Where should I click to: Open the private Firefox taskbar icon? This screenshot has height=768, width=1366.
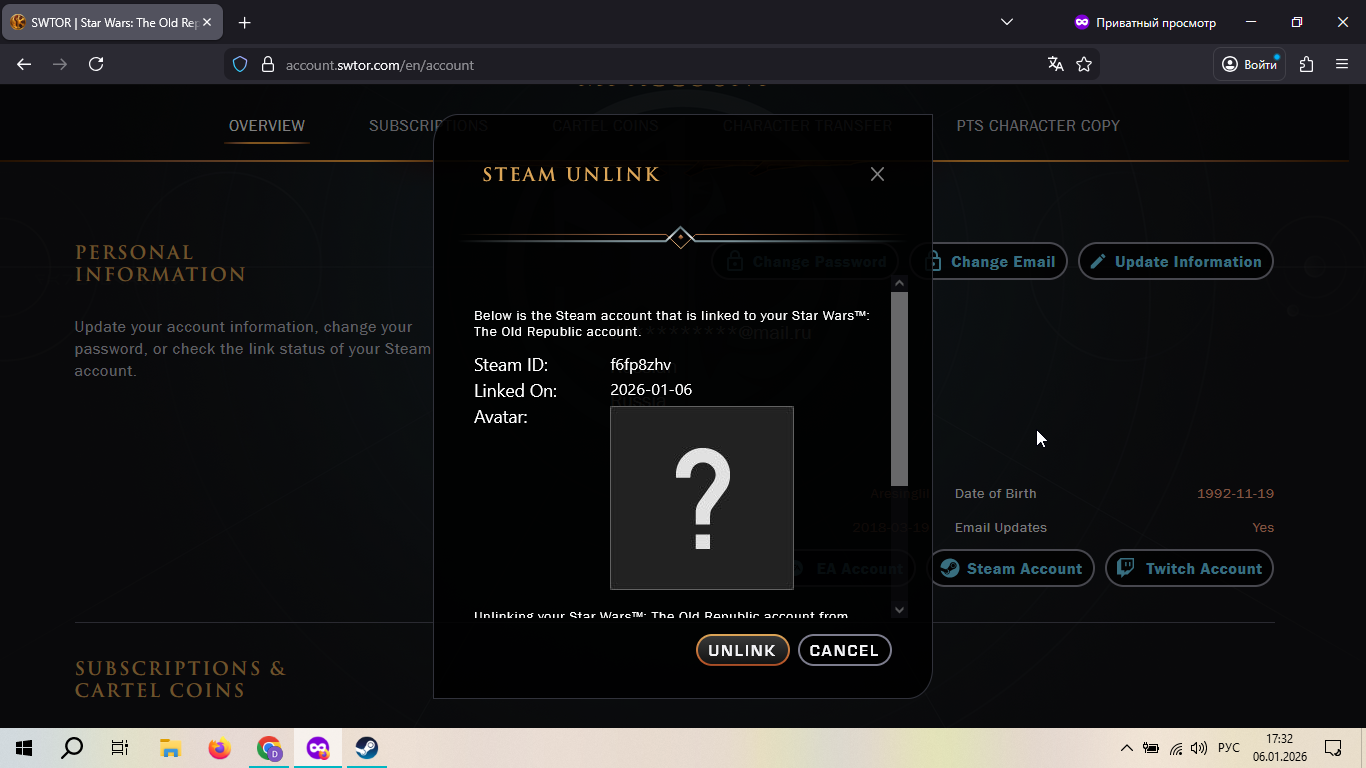(318, 748)
